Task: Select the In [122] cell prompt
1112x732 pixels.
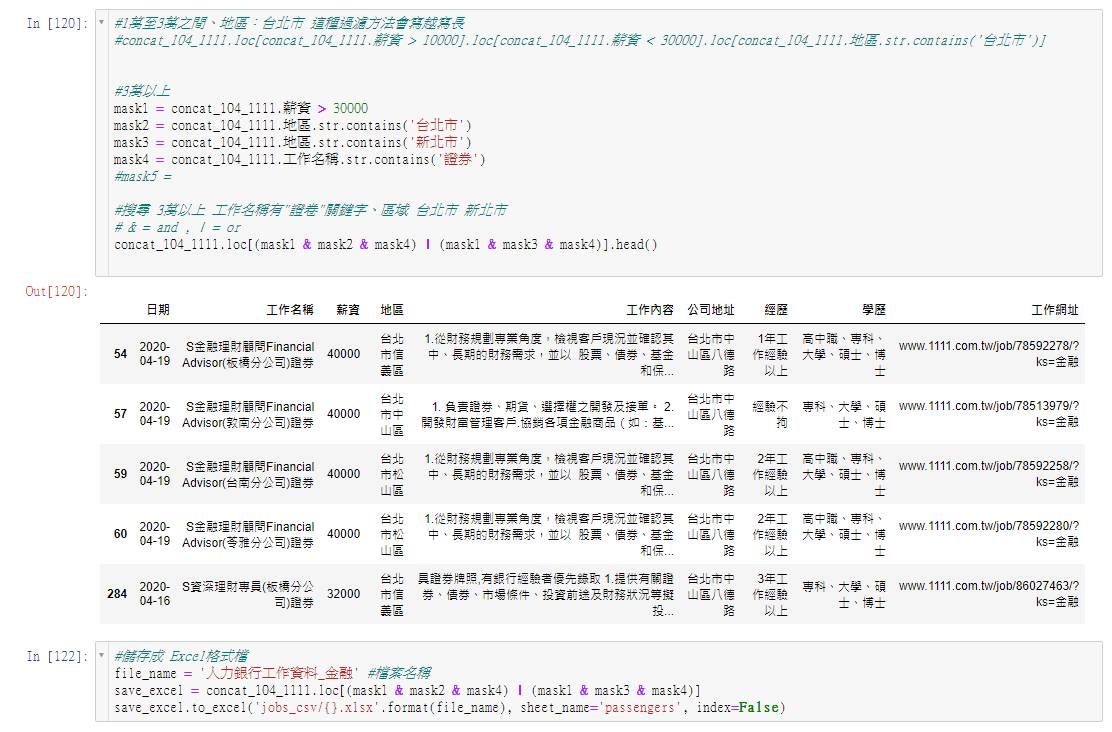Action: 56,656
